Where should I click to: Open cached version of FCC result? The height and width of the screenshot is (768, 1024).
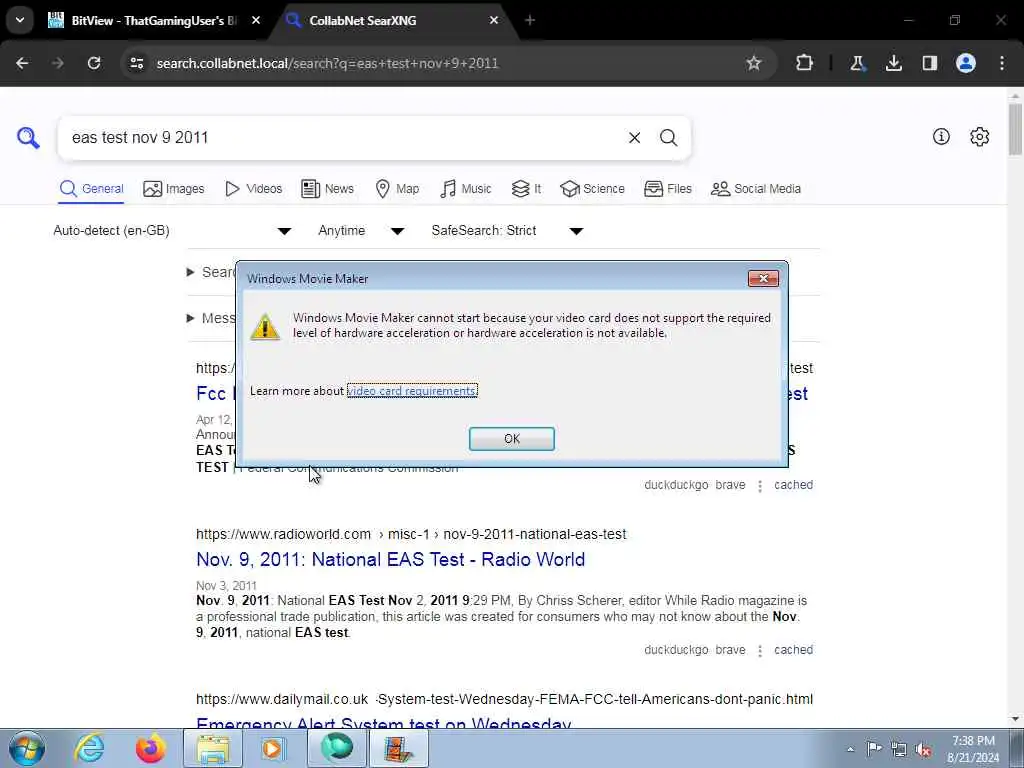pos(793,485)
